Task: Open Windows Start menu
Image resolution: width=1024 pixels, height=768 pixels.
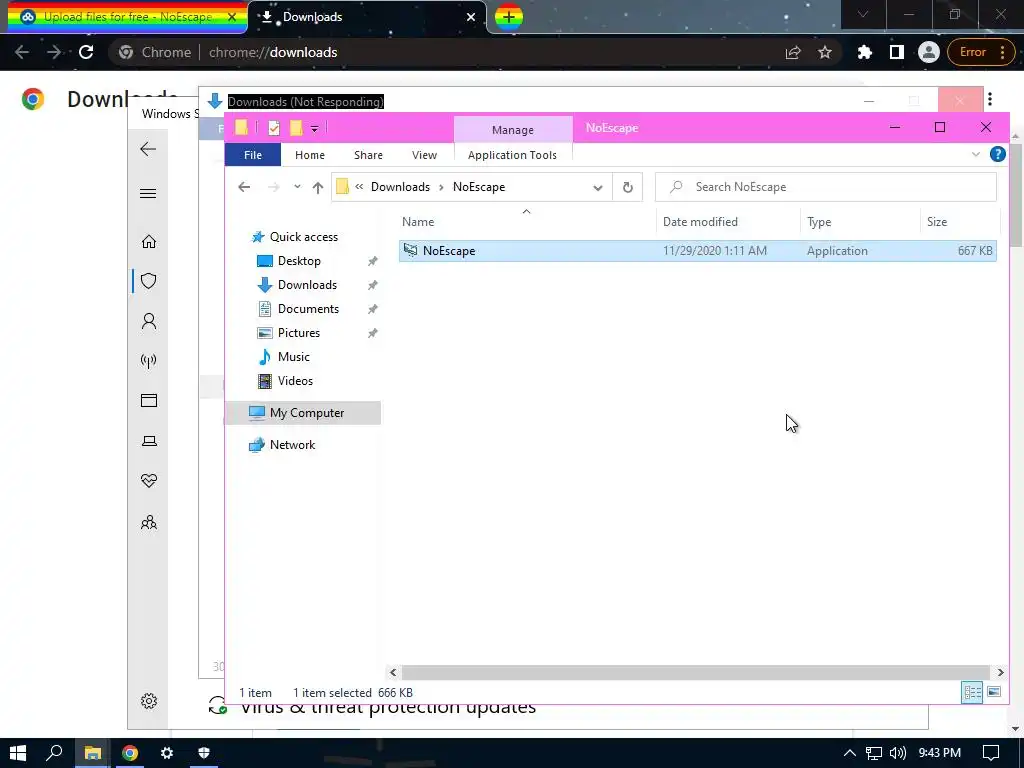Action: [18, 753]
